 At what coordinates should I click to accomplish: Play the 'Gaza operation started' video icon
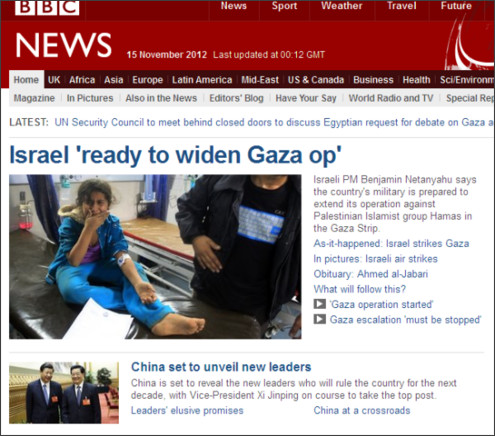pyautogui.click(x=320, y=304)
